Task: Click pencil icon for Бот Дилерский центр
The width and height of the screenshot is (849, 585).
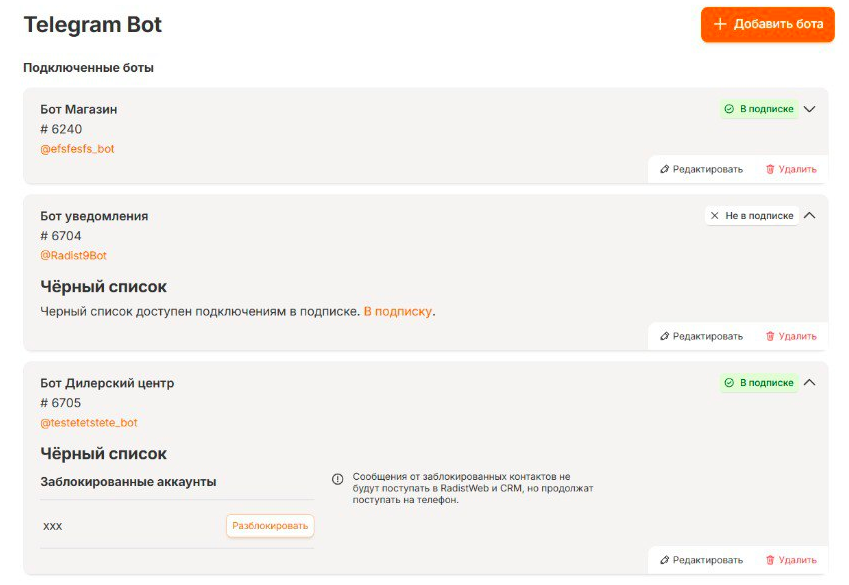Action: click(x=664, y=560)
